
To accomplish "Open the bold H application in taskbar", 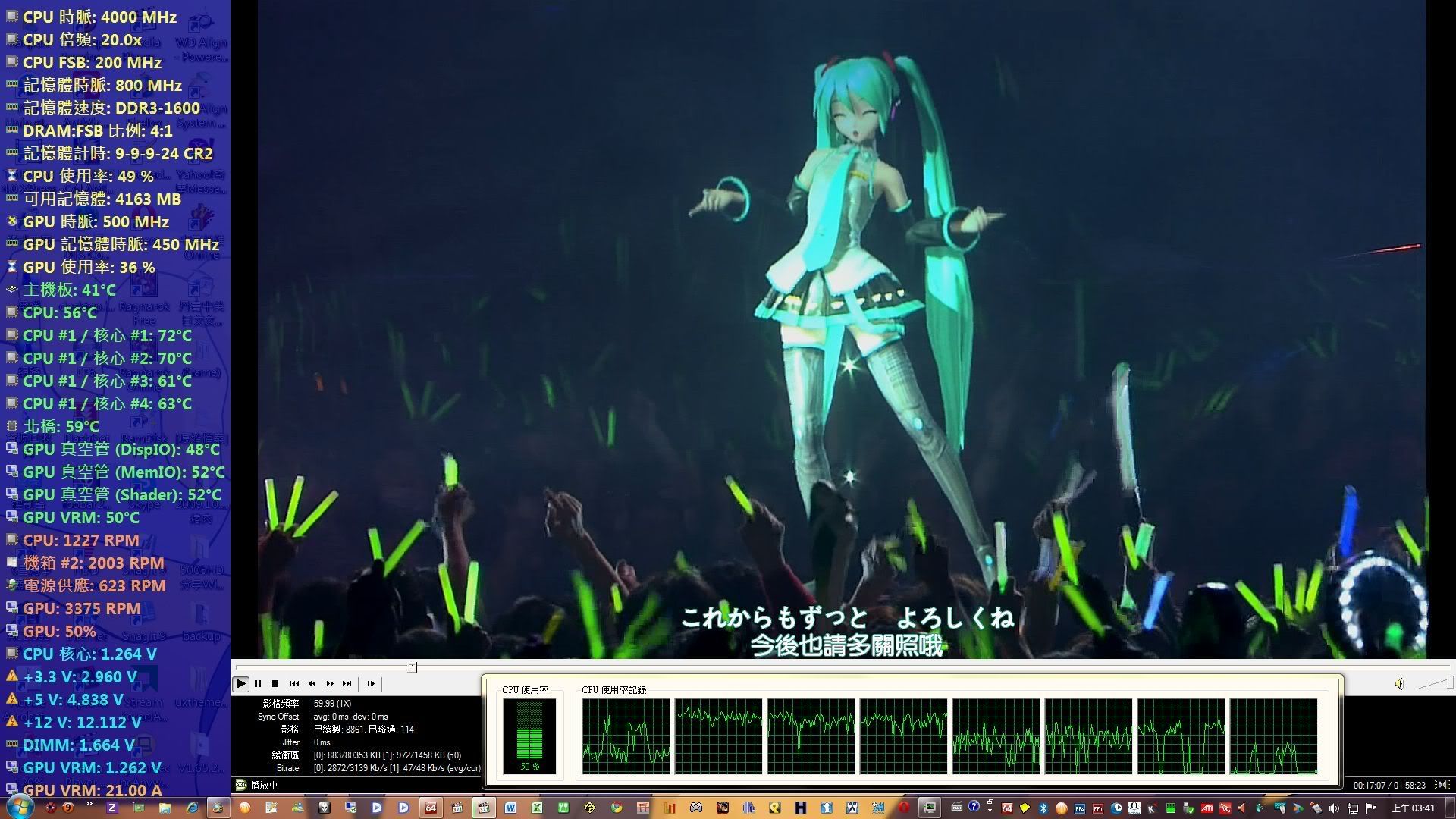I will pyautogui.click(x=800, y=808).
